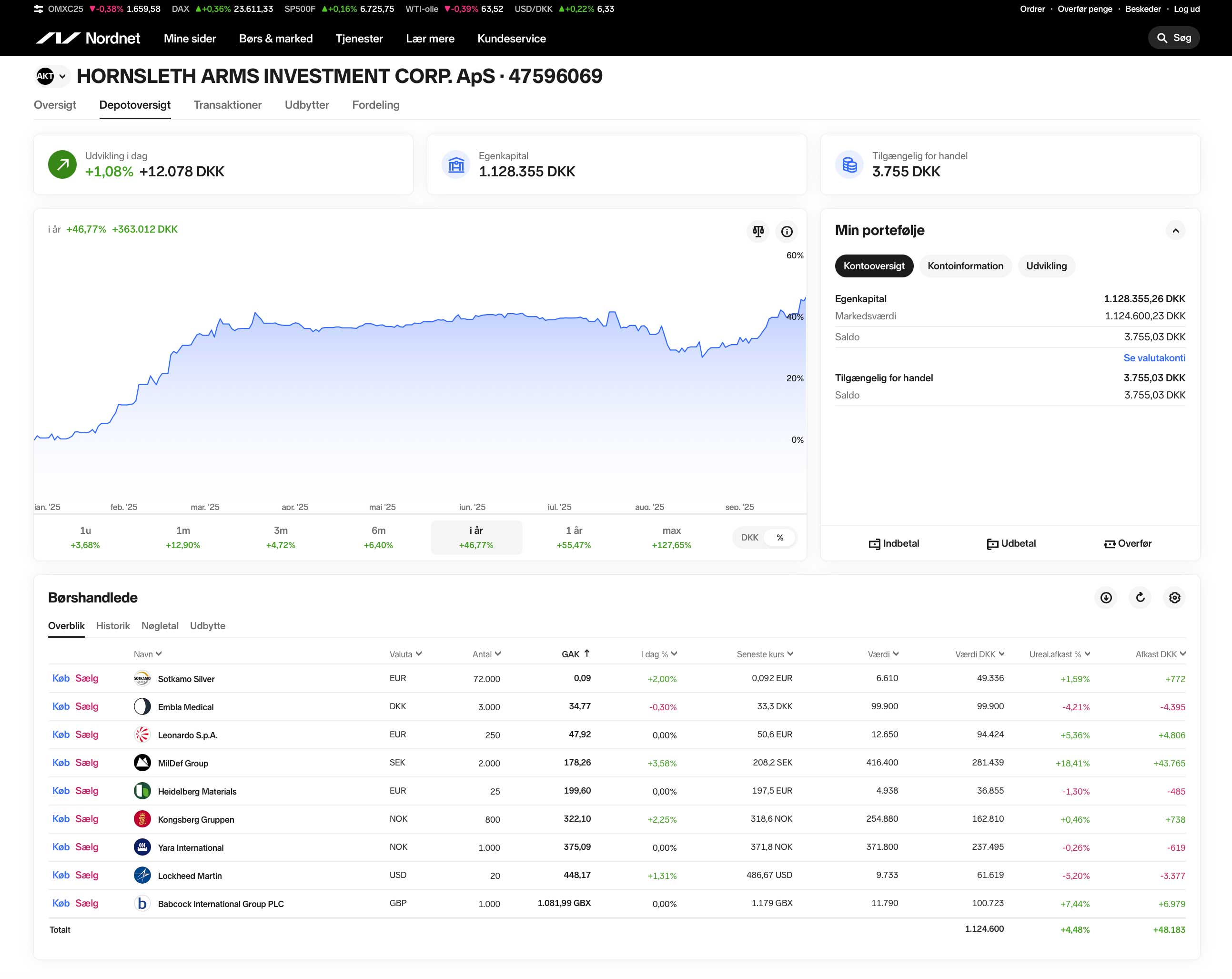Click the Indbetal button

coord(894,543)
